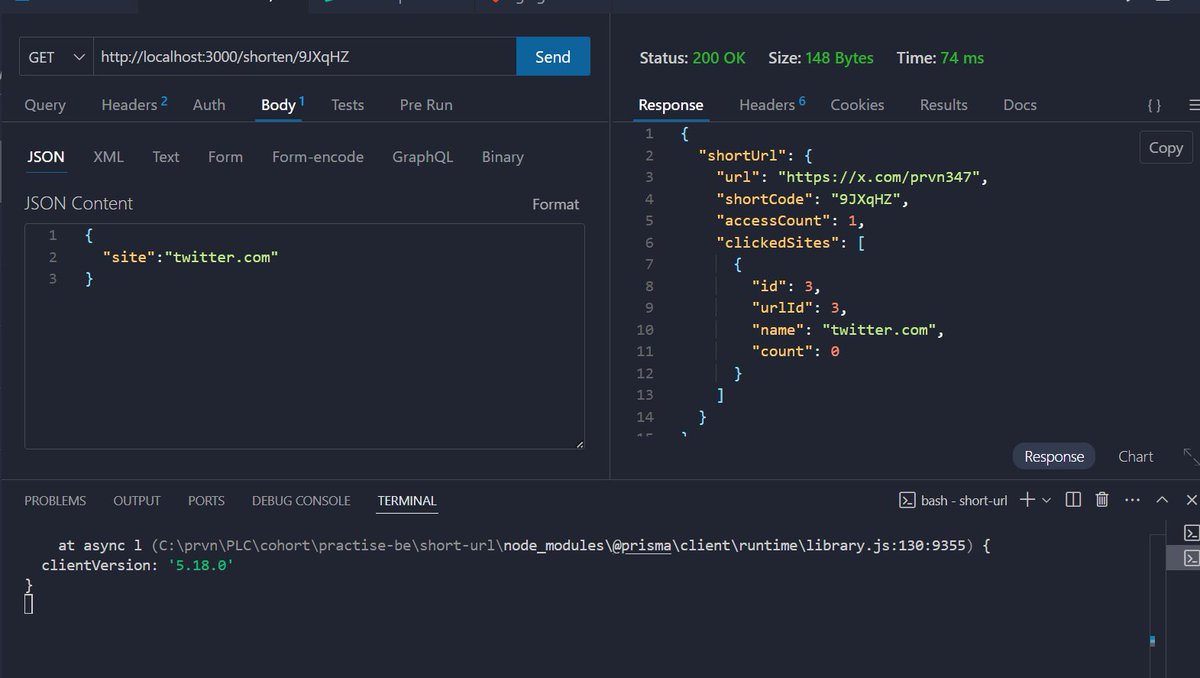
Task: Switch to the Chart view
Action: coord(1135,456)
